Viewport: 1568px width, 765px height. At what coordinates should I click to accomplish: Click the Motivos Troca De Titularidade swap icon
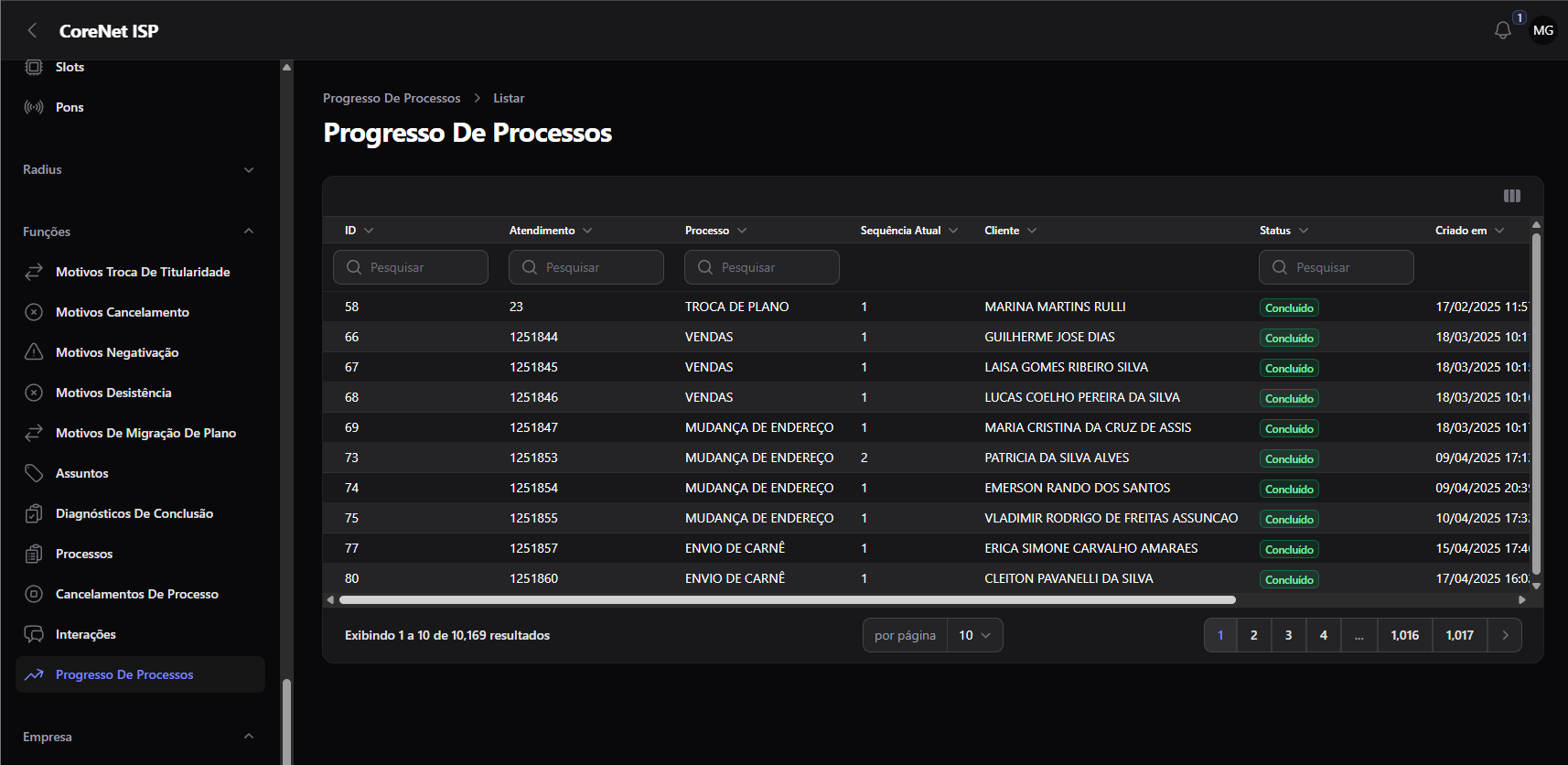pyautogui.click(x=34, y=272)
